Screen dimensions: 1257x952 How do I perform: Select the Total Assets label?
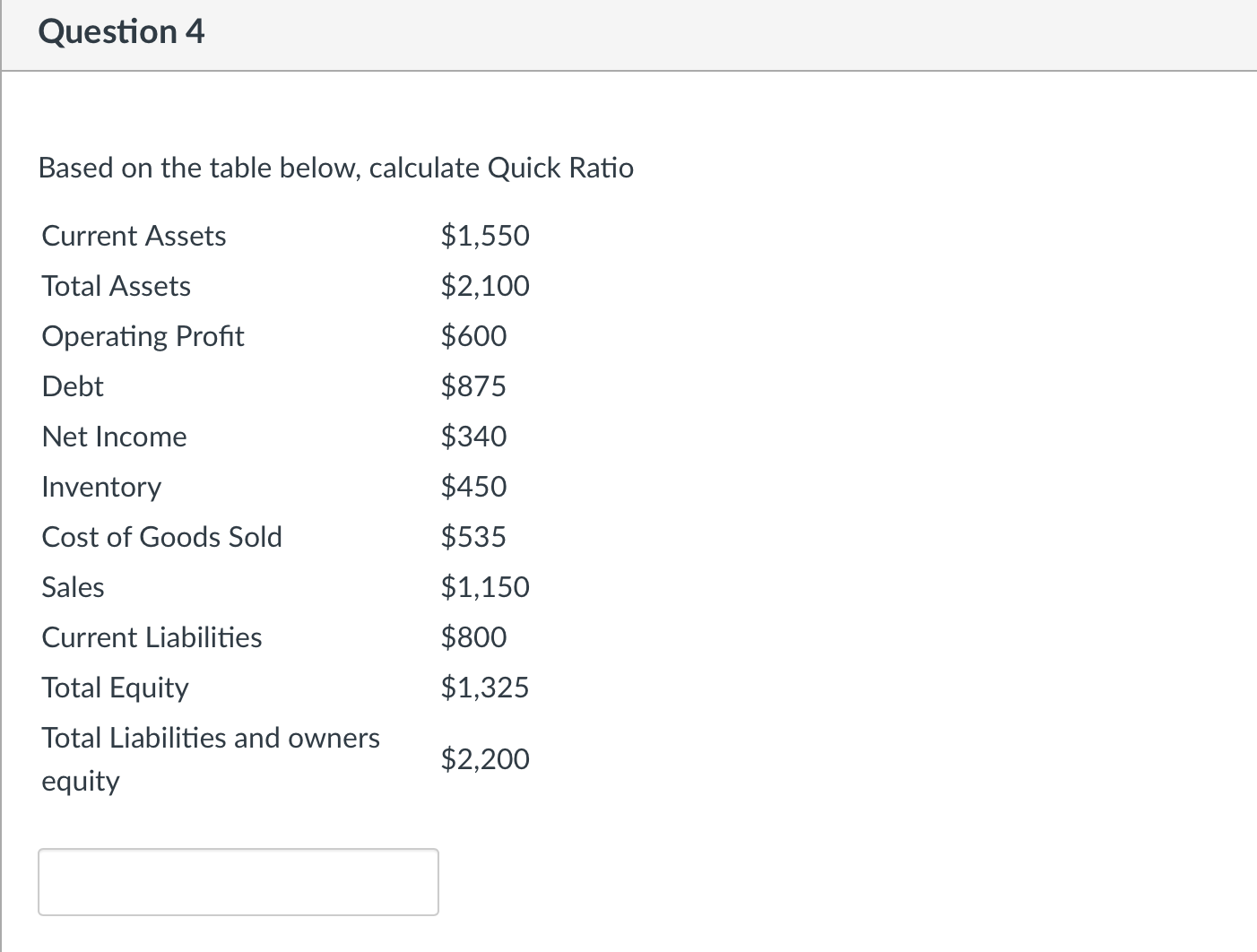[116, 286]
